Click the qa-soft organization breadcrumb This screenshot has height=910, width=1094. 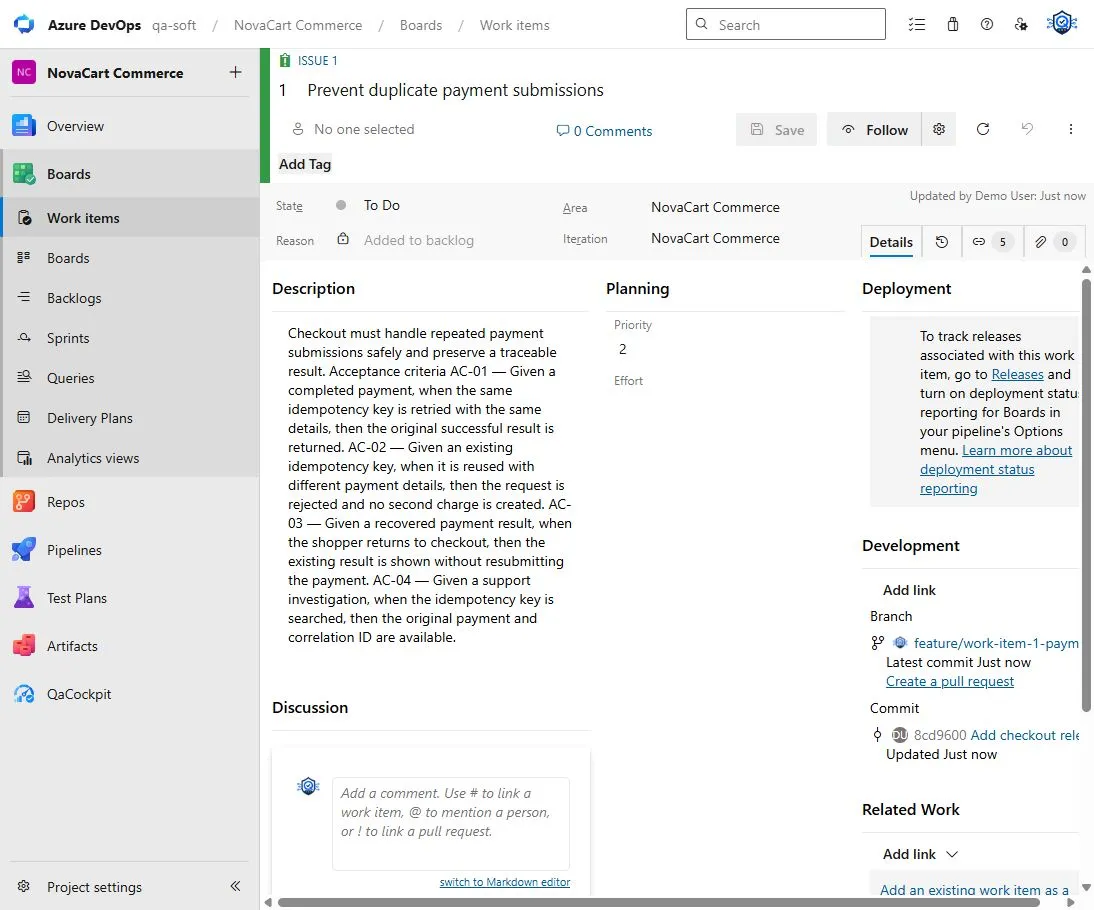(174, 25)
